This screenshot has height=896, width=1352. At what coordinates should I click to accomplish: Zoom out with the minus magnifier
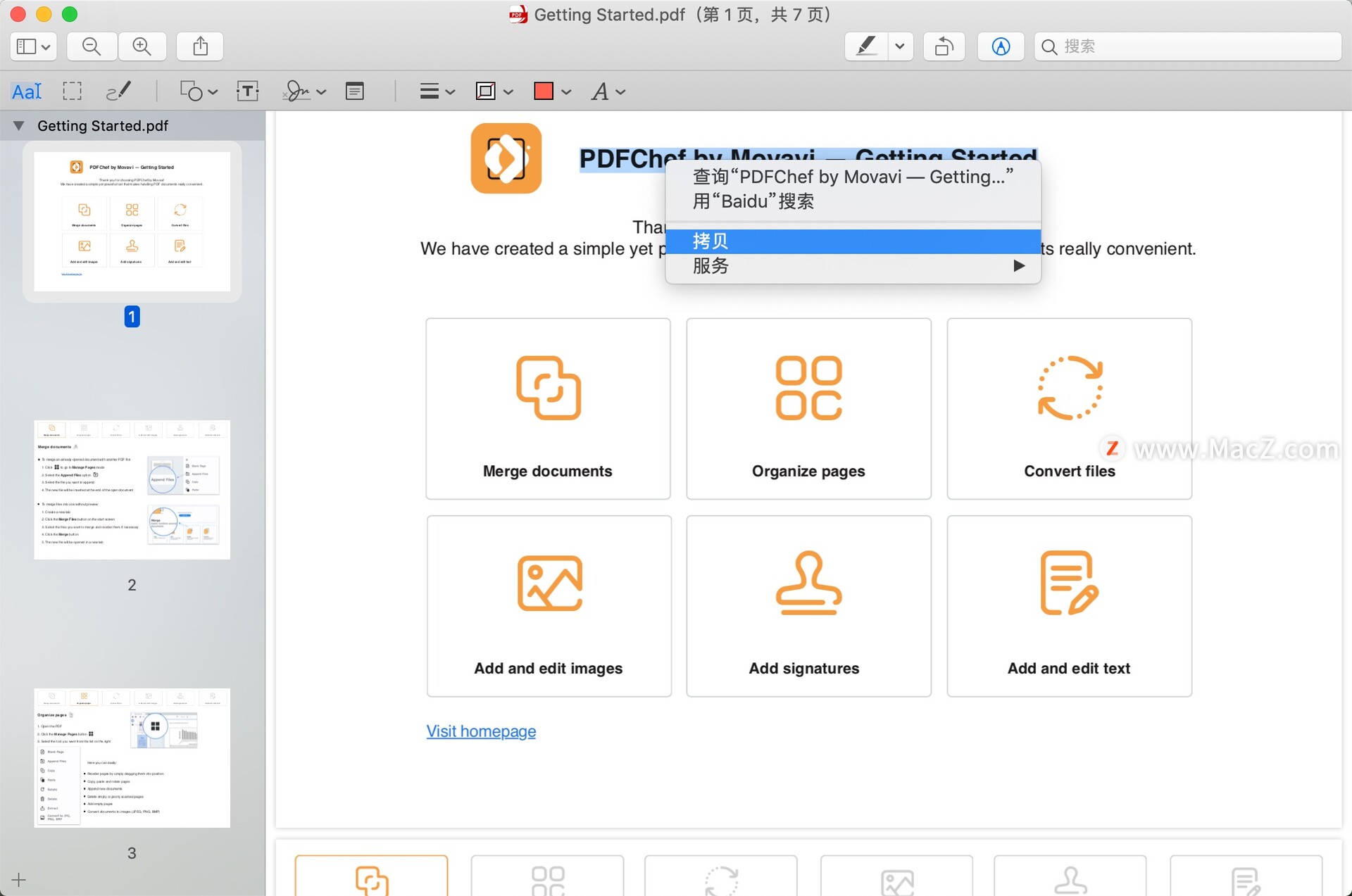click(92, 46)
